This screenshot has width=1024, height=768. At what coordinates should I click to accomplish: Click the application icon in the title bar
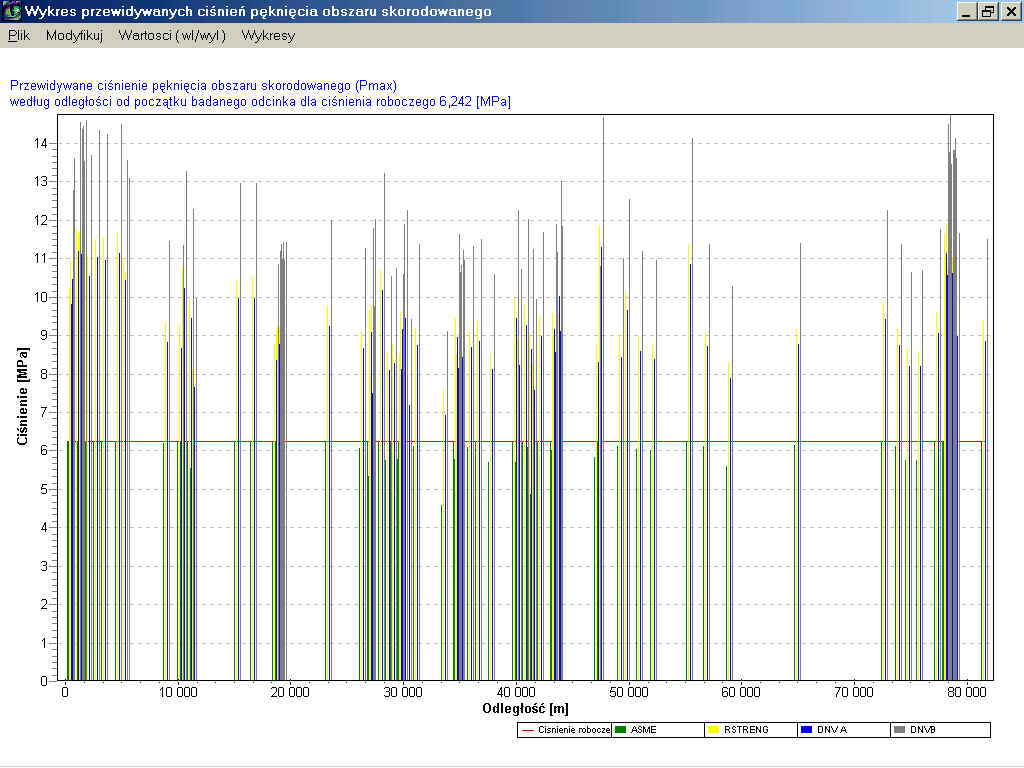point(11,11)
